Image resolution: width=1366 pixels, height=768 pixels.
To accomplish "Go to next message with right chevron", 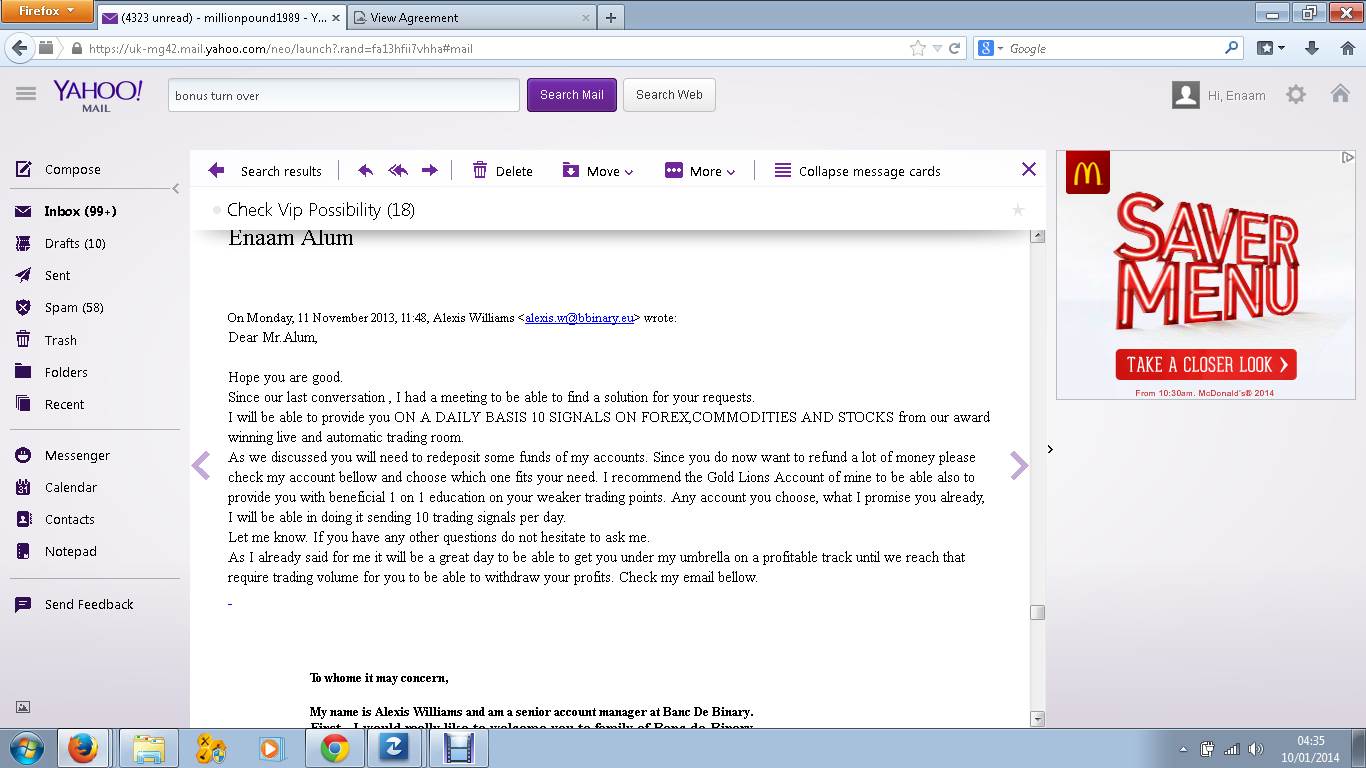I will (1019, 465).
